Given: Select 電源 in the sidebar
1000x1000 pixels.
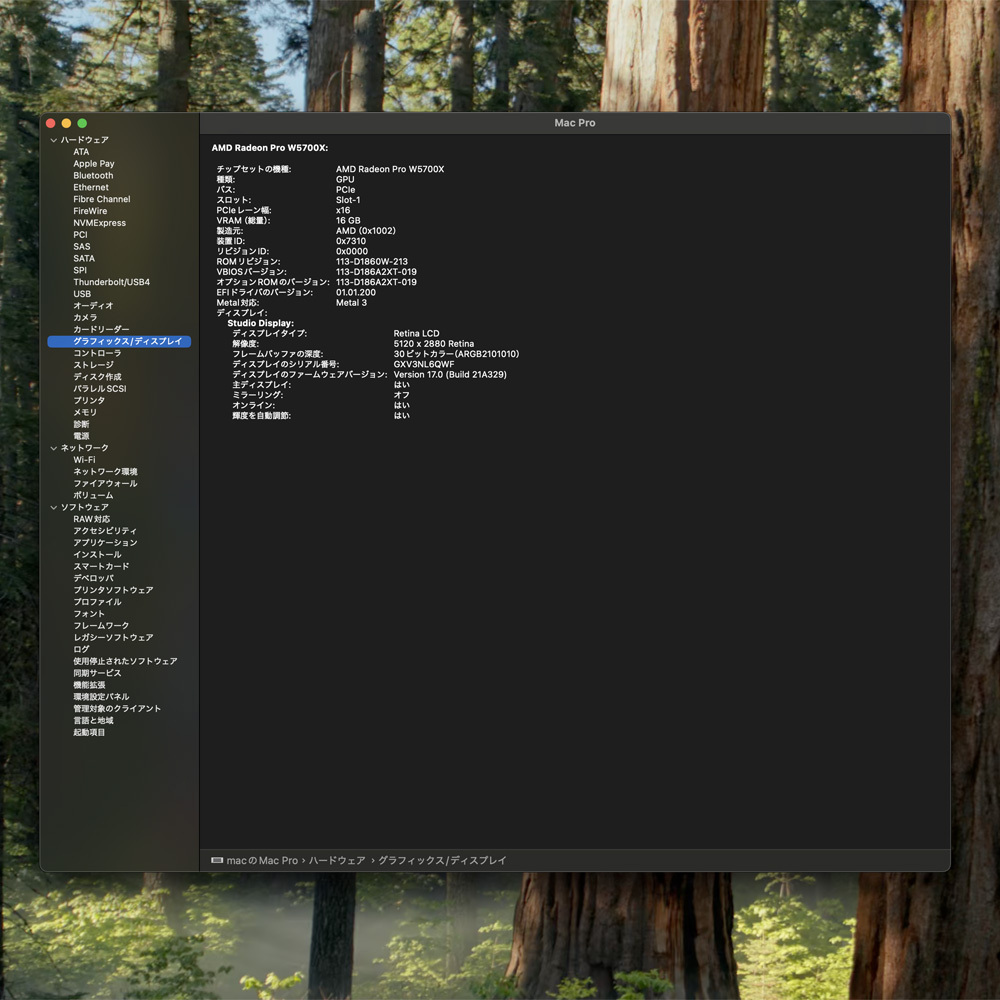Looking at the screenshot, I should (x=81, y=436).
